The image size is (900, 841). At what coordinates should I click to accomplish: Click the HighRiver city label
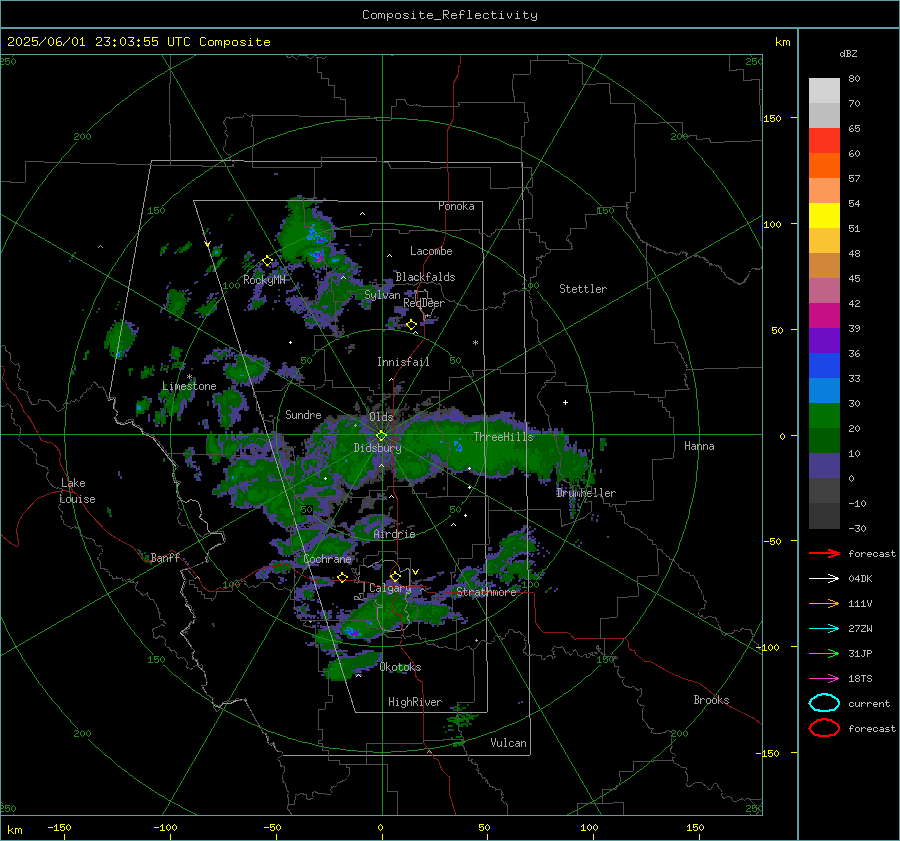(x=415, y=702)
